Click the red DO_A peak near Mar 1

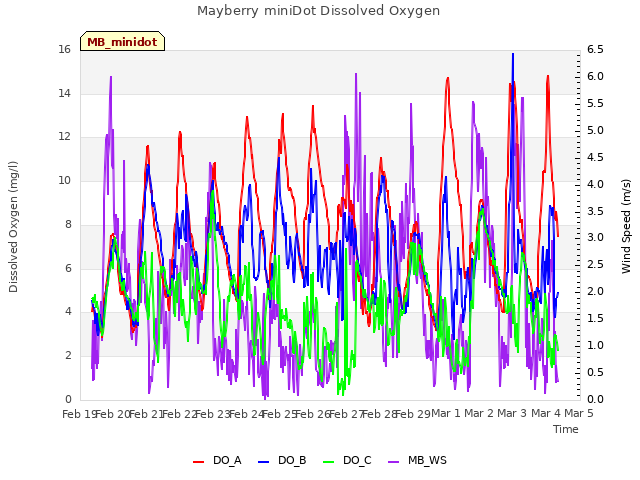click(448, 78)
